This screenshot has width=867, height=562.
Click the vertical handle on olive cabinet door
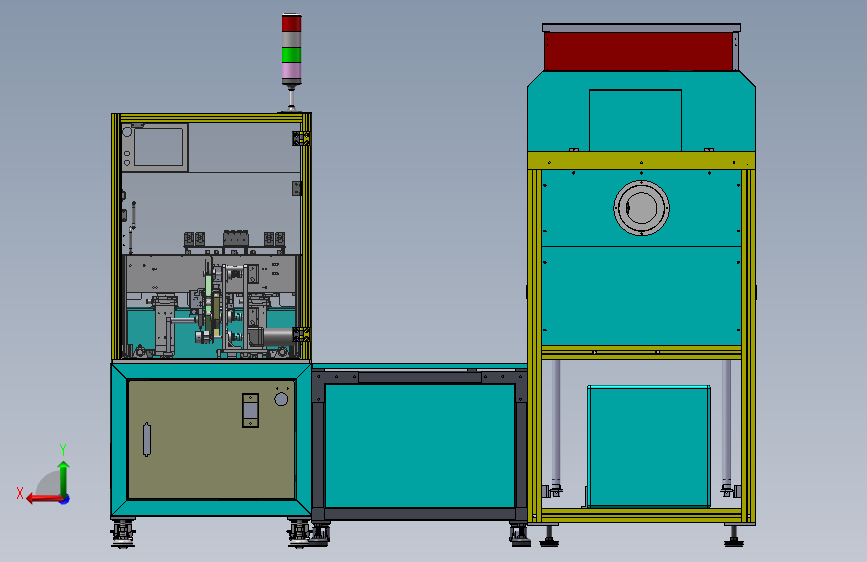pyautogui.click(x=147, y=440)
